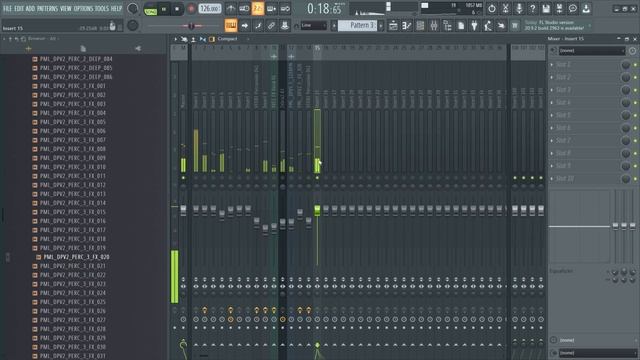640x360 pixels.
Task: Click the main volume knob
Action: click(x=133, y=9)
